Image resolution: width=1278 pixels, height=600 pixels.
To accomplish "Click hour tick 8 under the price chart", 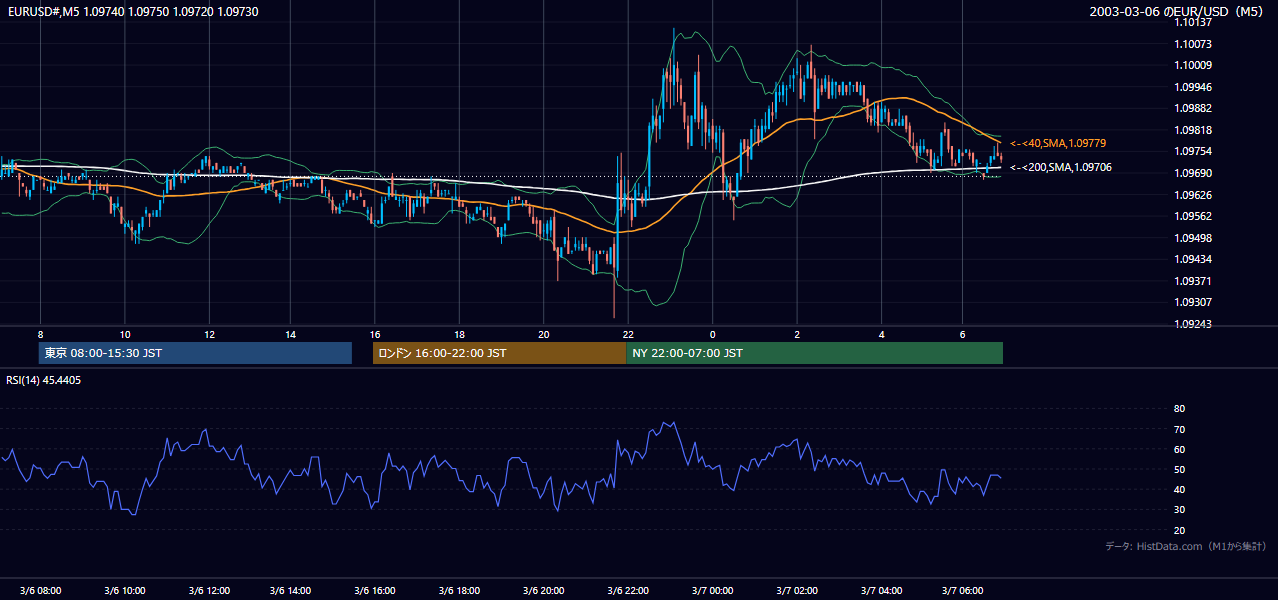I will click(x=40, y=334).
